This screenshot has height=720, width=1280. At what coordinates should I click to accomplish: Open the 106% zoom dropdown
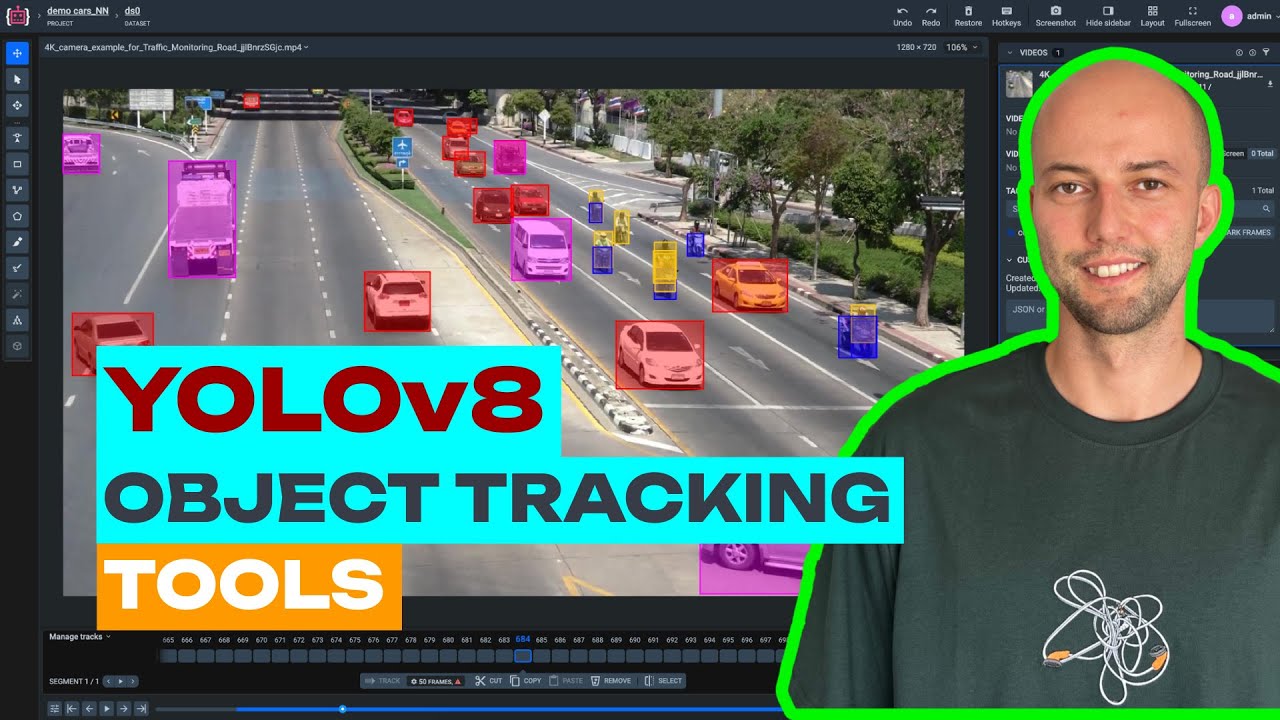point(960,47)
